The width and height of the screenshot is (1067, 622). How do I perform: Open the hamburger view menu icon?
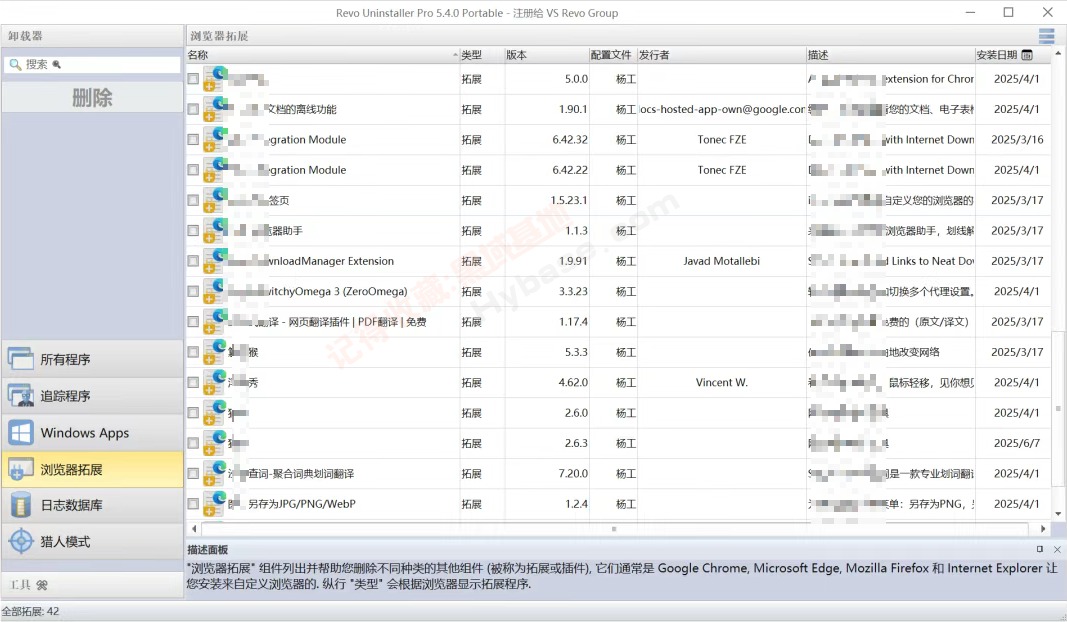1046,35
